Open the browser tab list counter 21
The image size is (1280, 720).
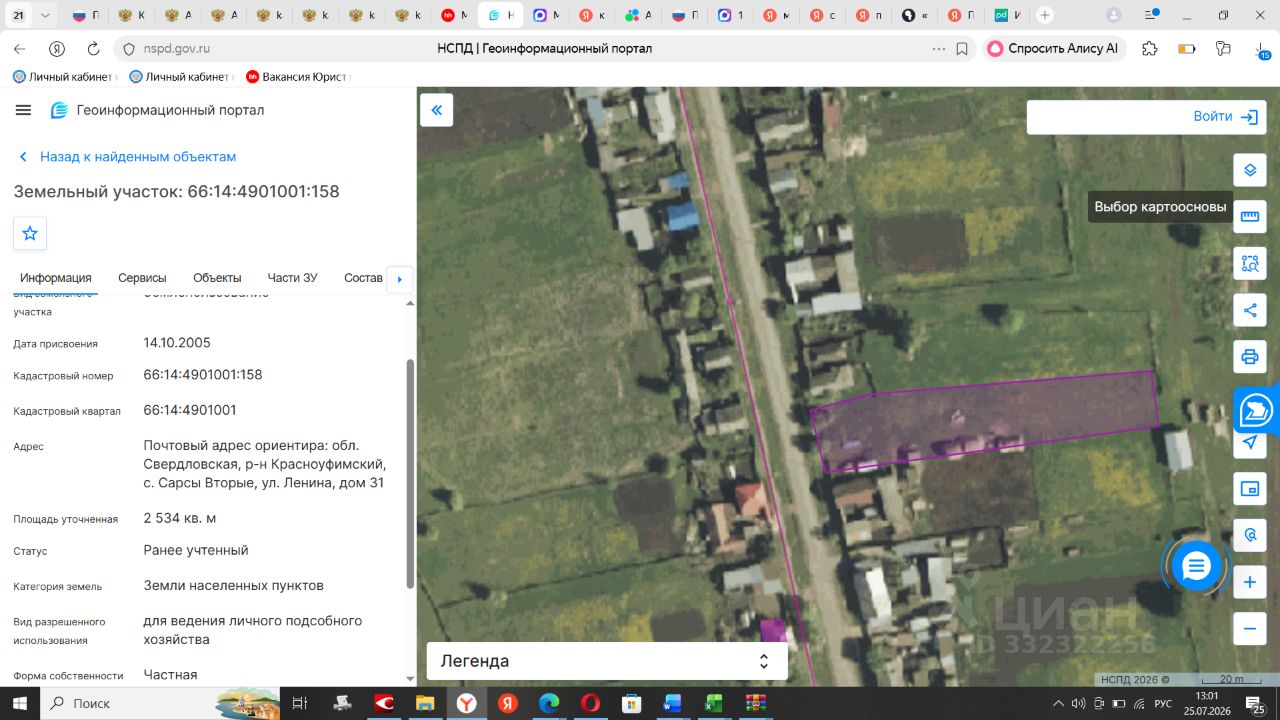[x=19, y=15]
